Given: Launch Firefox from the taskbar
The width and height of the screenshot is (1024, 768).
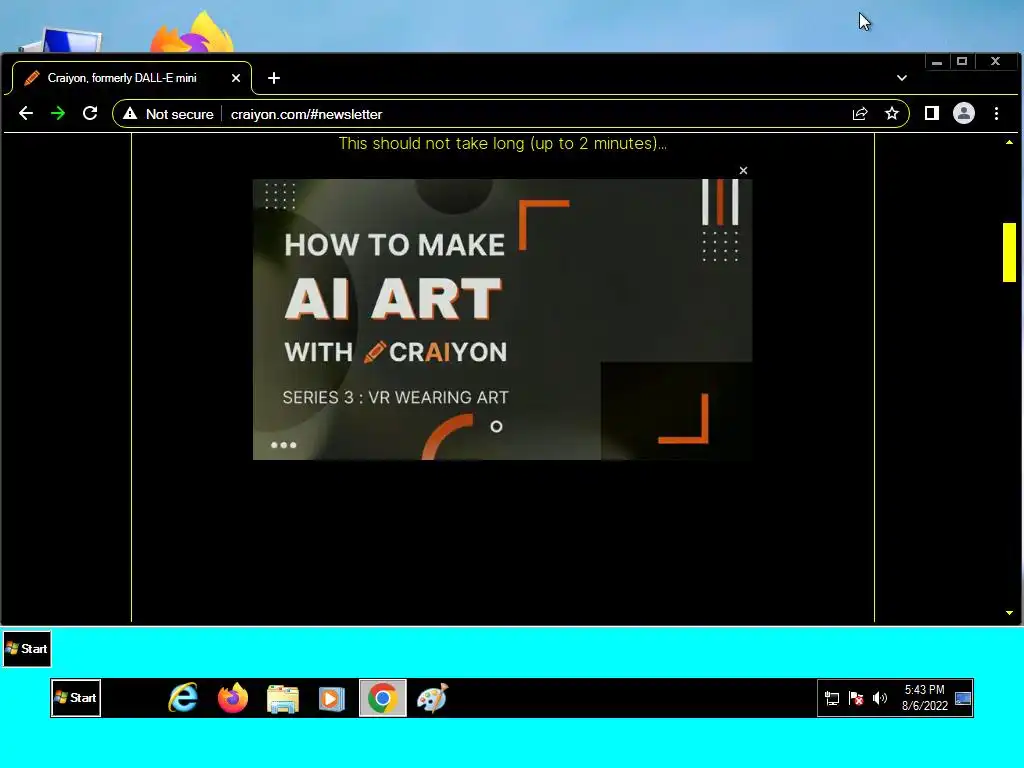Looking at the screenshot, I should (233, 698).
